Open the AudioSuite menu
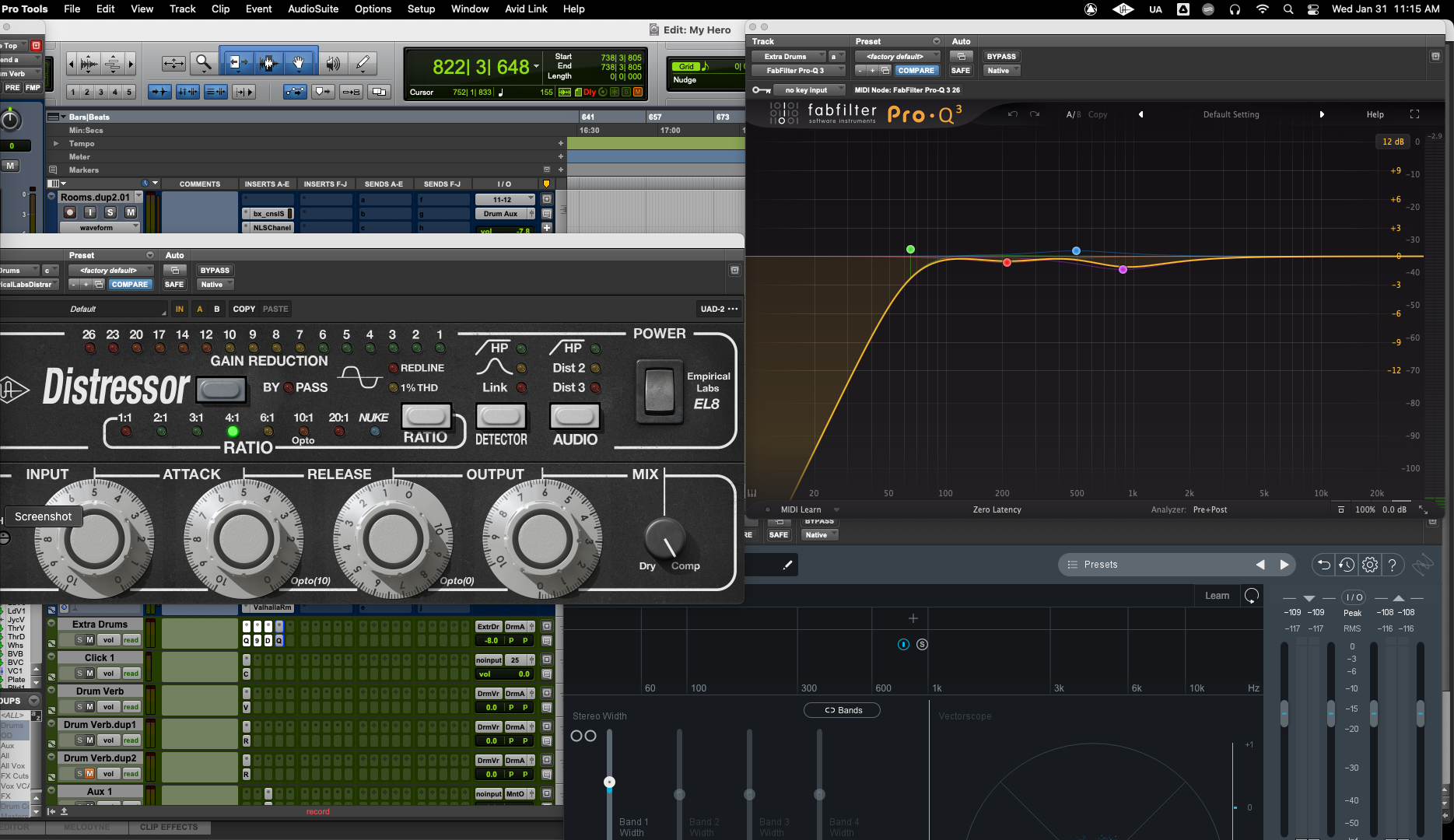 click(313, 9)
